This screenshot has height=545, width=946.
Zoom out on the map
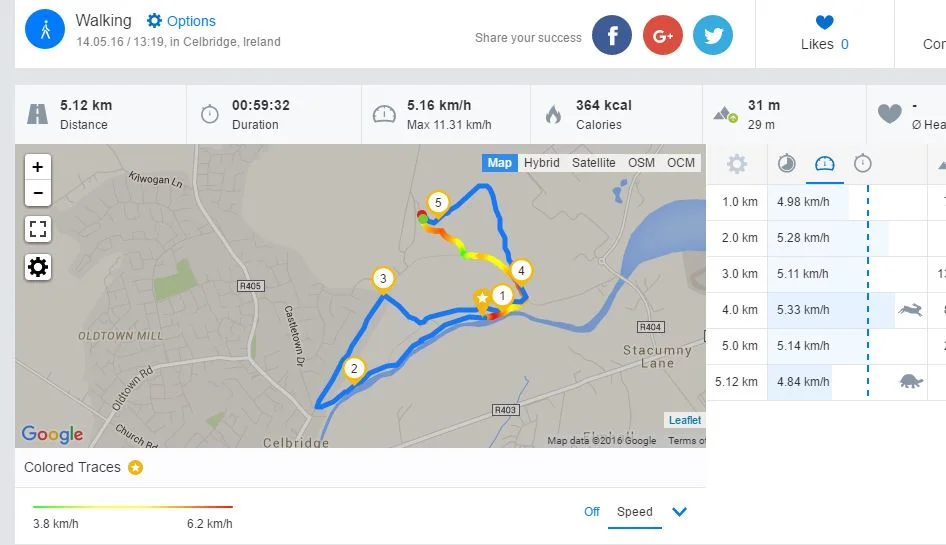point(38,192)
